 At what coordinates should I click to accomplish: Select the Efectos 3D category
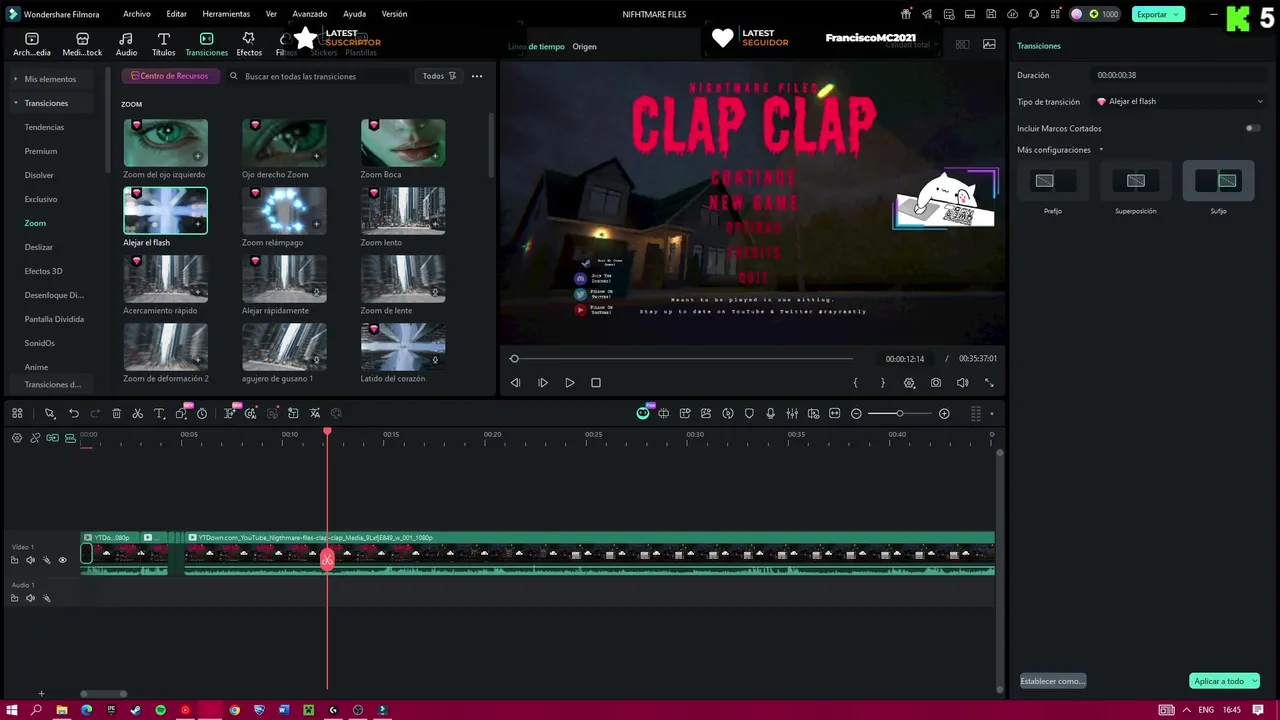click(x=44, y=271)
